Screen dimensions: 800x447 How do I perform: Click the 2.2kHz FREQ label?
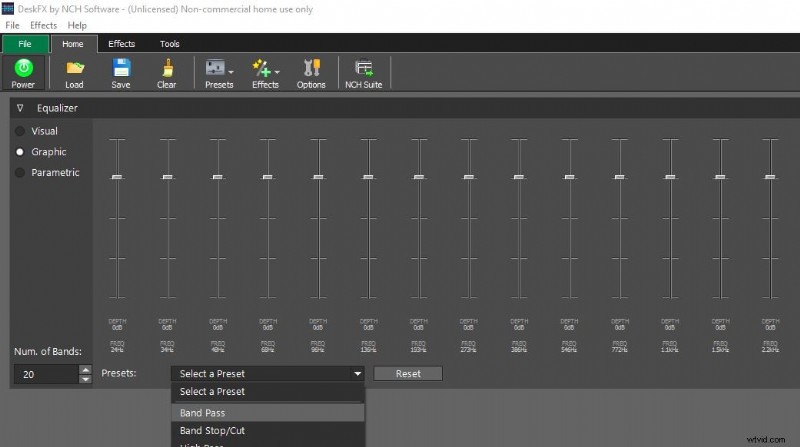(x=770, y=347)
